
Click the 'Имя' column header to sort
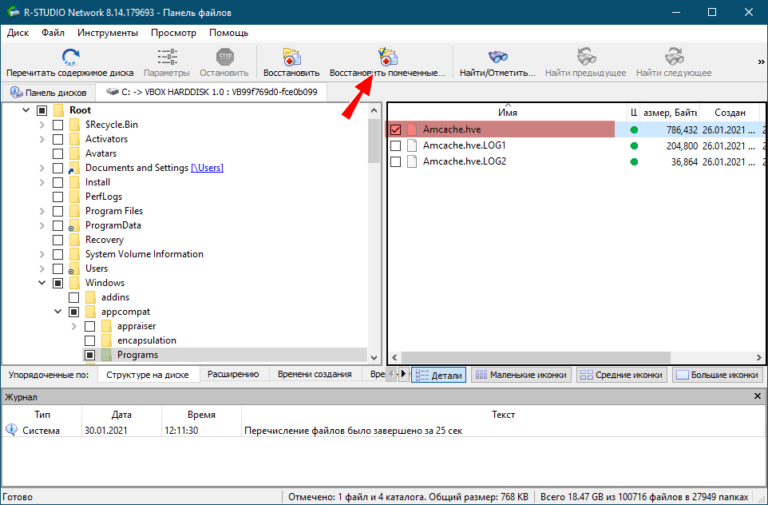[507, 113]
